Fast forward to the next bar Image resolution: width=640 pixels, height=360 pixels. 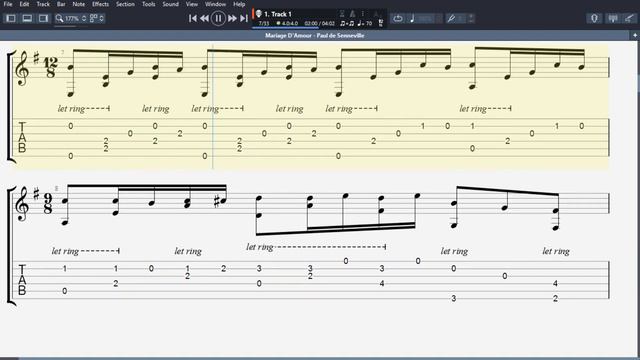232,18
